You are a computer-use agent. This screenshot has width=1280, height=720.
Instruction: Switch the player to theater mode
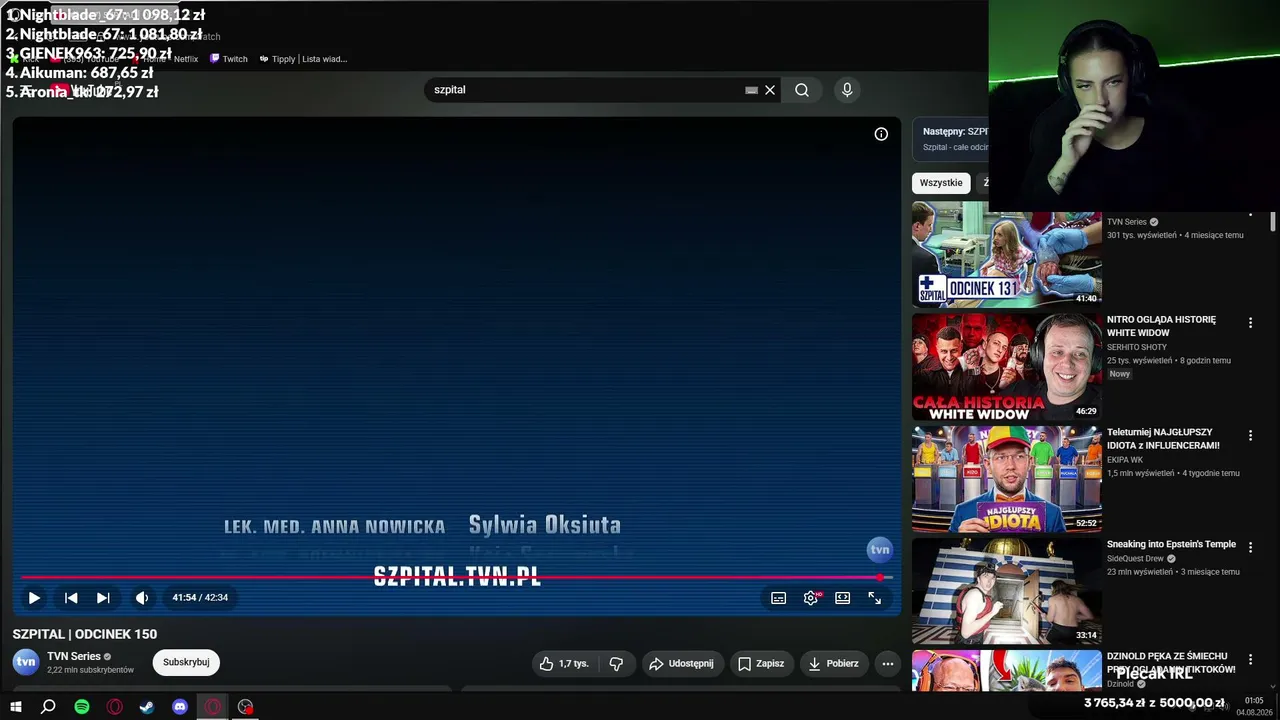click(x=843, y=598)
